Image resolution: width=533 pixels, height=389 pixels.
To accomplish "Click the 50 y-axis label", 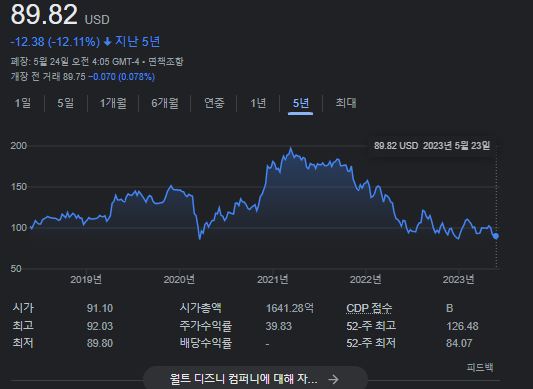I will 16,269.
